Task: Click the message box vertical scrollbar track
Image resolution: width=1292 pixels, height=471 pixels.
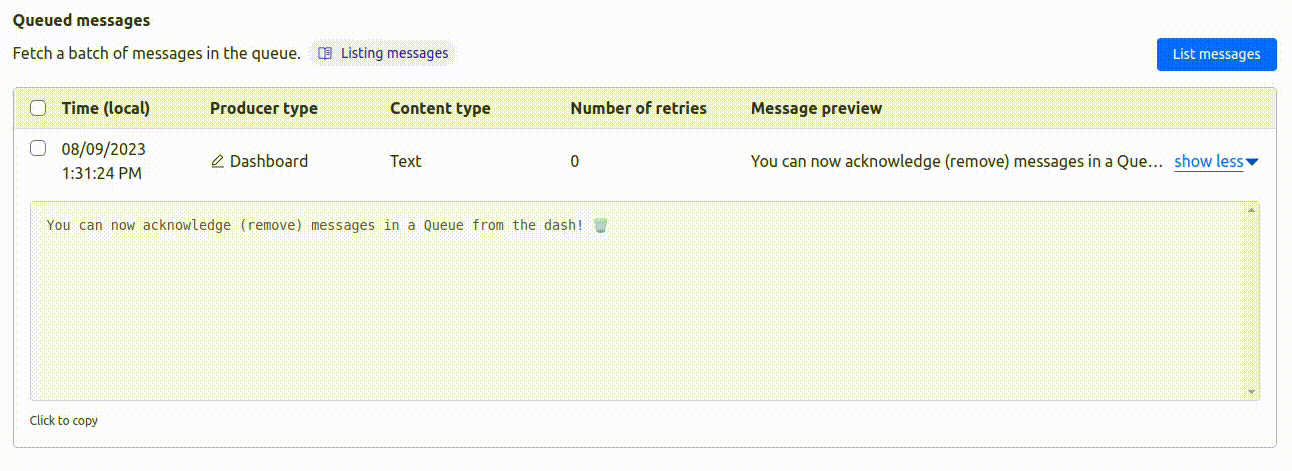Action: pos(1251,300)
